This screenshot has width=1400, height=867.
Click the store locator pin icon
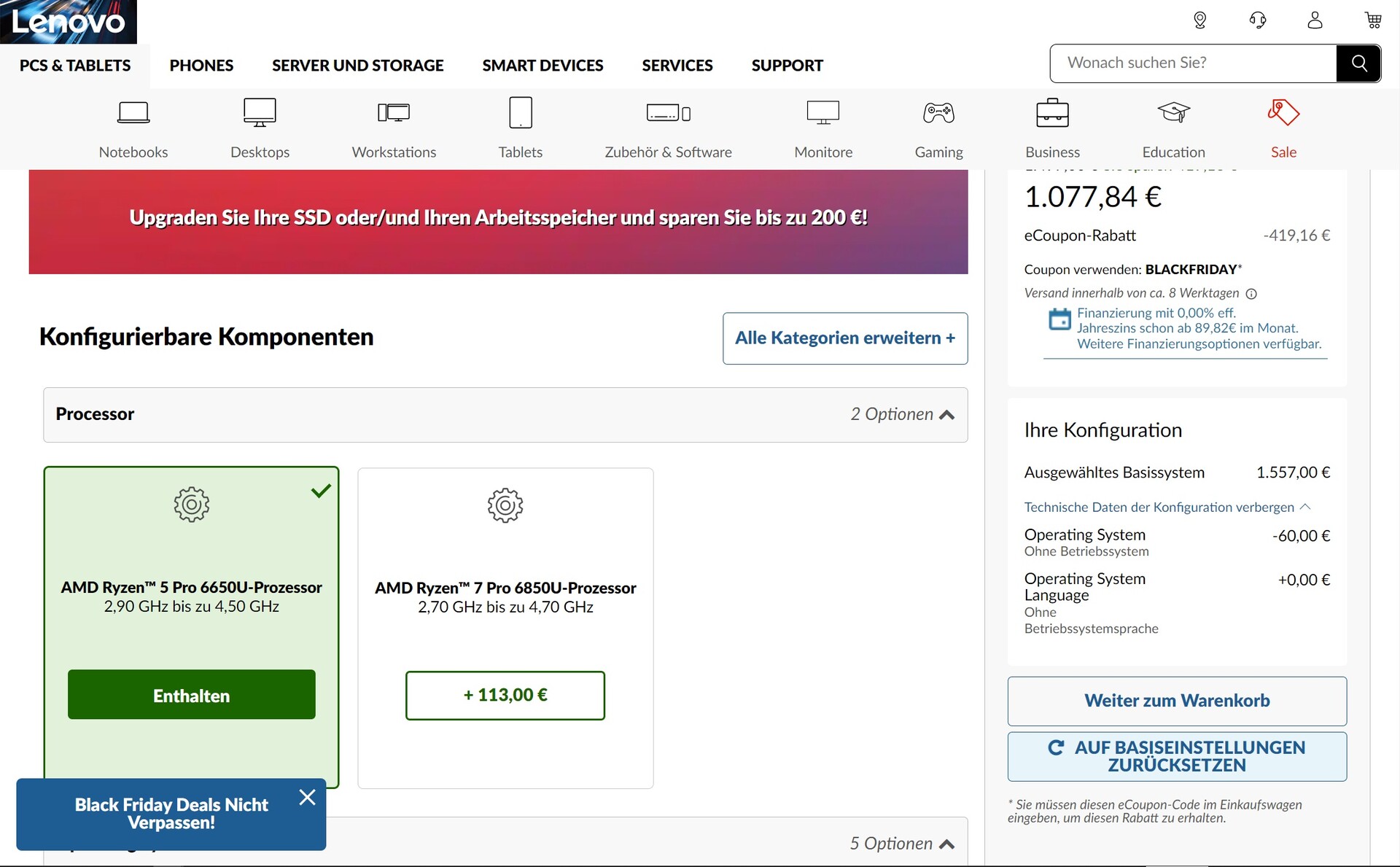[1199, 20]
